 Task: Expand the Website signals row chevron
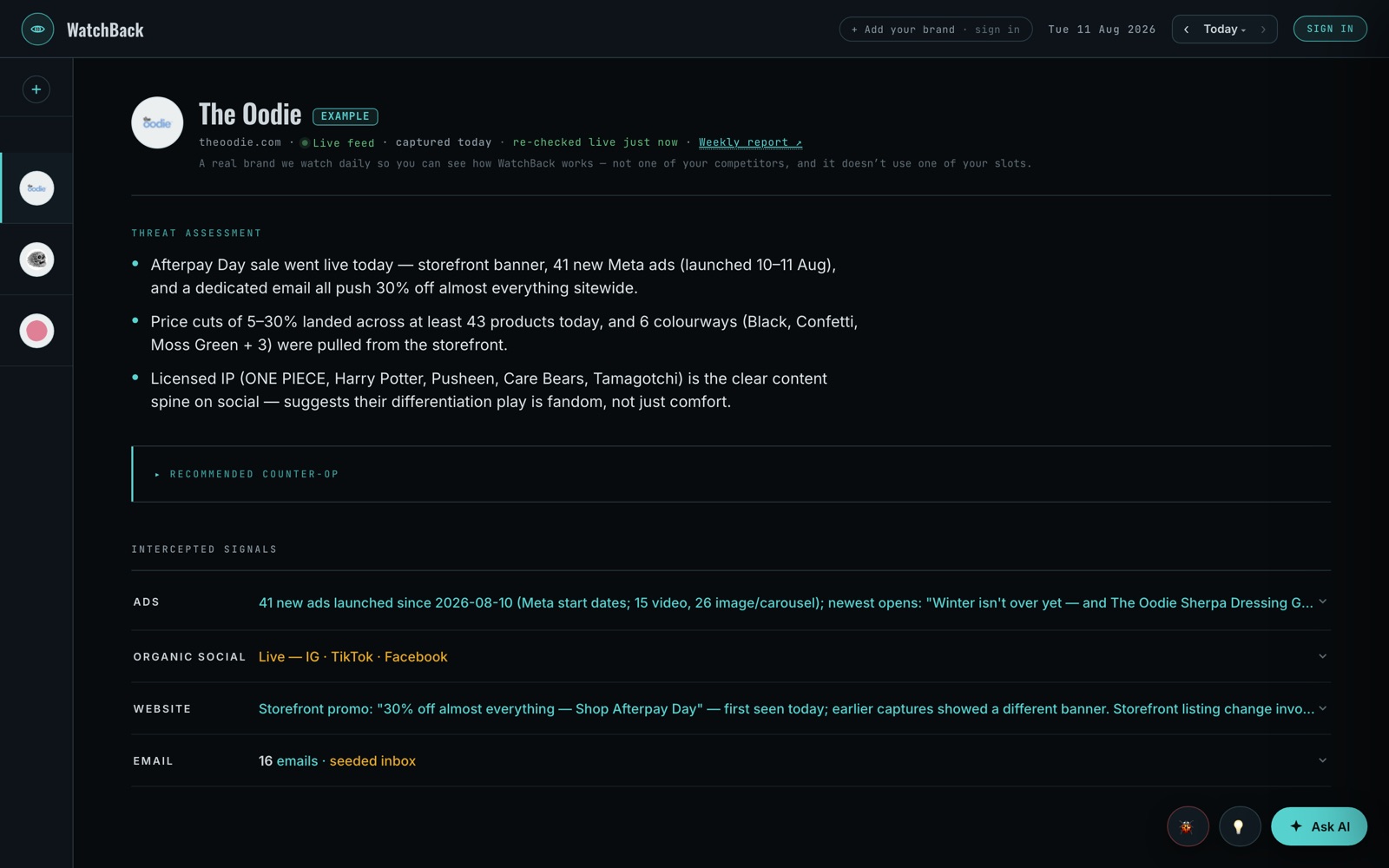coord(1322,708)
